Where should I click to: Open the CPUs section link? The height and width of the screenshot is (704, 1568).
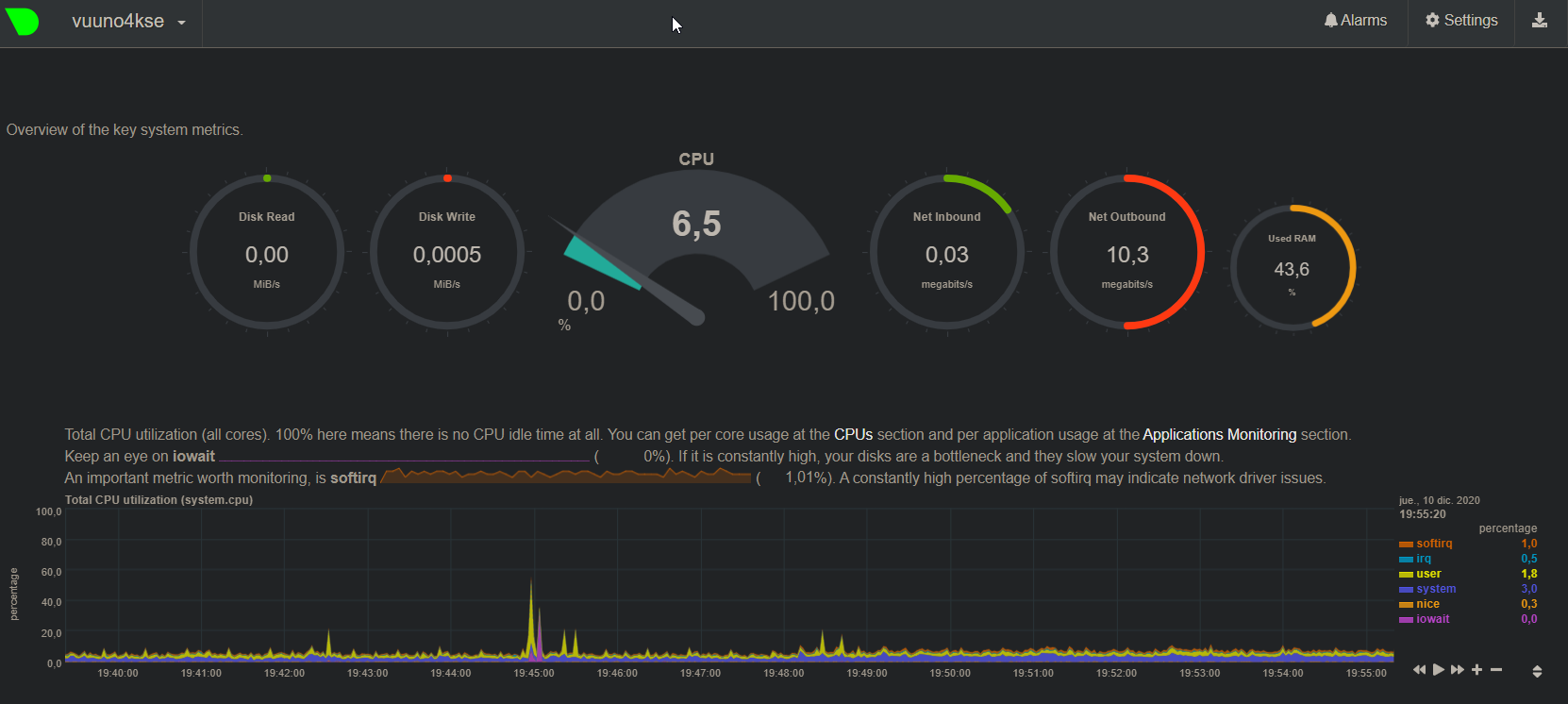click(x=853, y=435)
